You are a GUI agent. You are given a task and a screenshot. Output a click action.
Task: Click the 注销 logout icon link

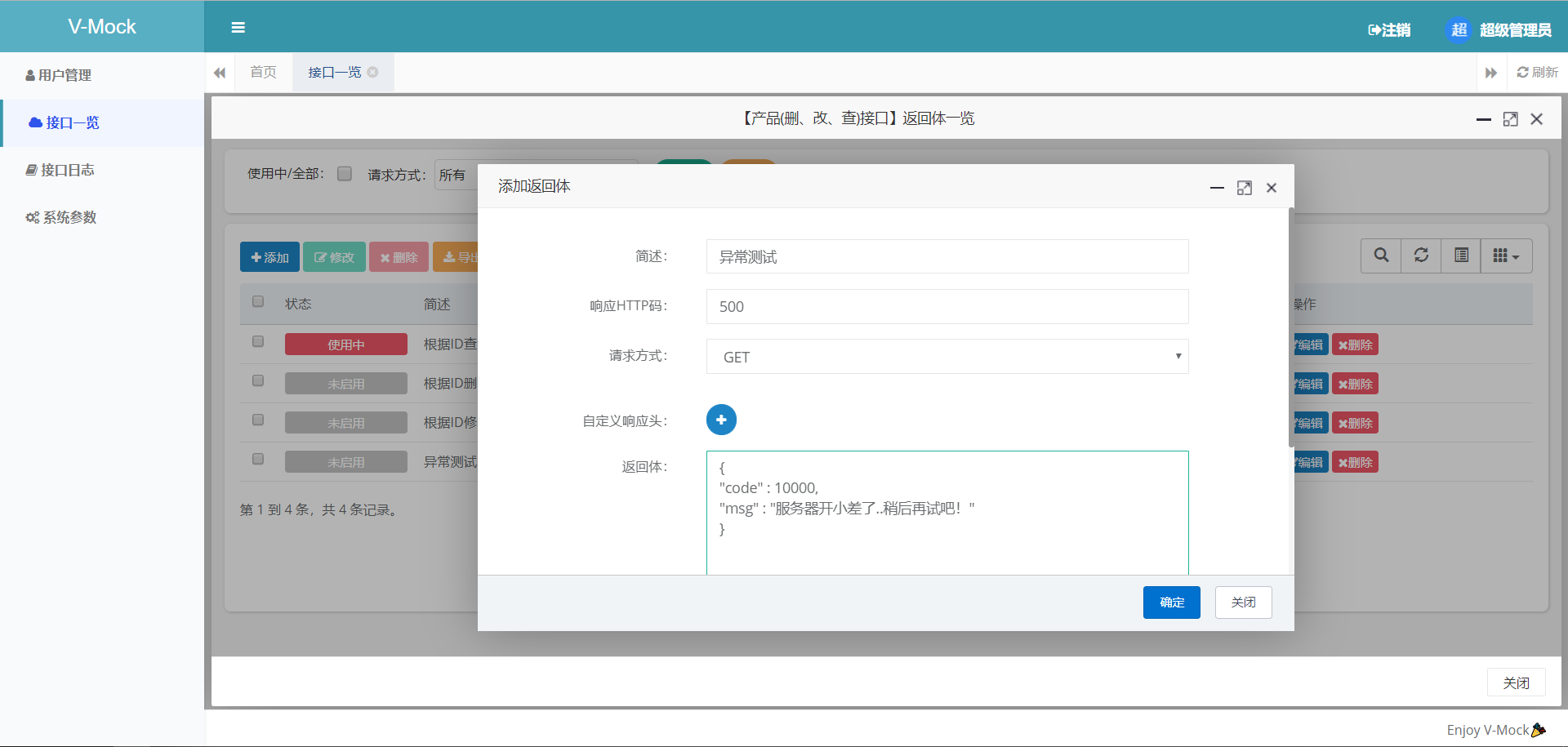pos(1389,30)
